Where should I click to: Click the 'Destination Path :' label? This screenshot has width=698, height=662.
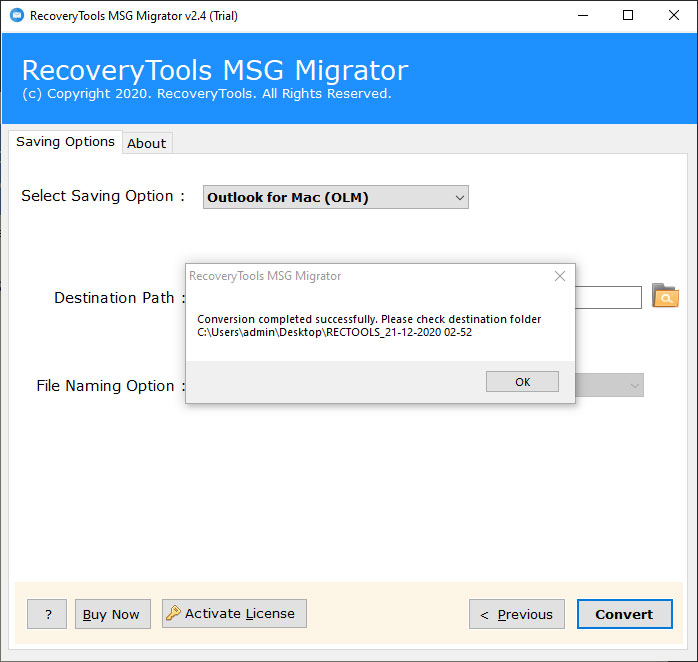pos(119,297)
